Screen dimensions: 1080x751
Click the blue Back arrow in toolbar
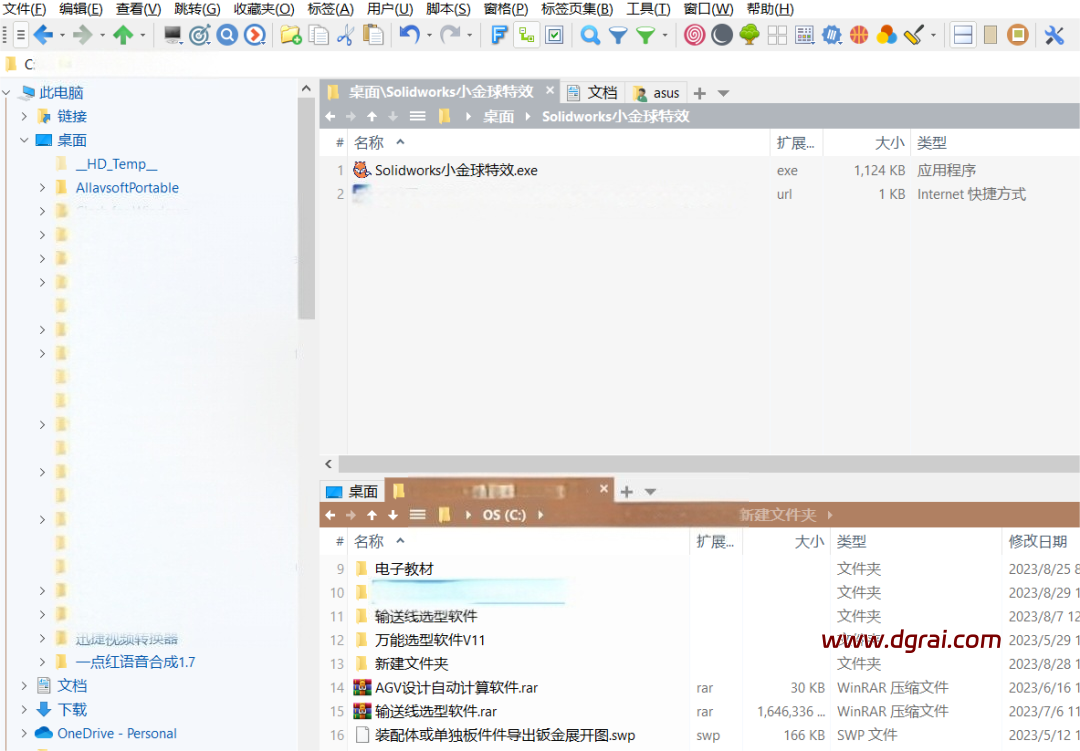[x=43, y=35]
